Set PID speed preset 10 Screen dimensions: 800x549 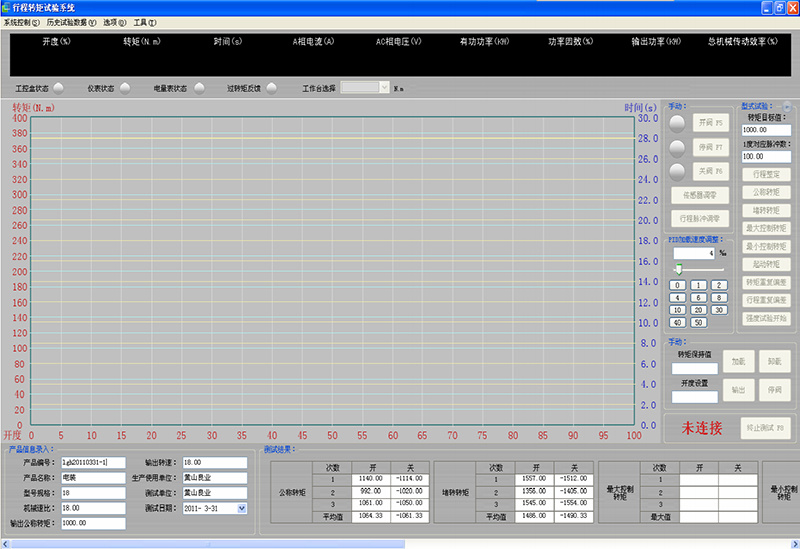tap(677, 310)
